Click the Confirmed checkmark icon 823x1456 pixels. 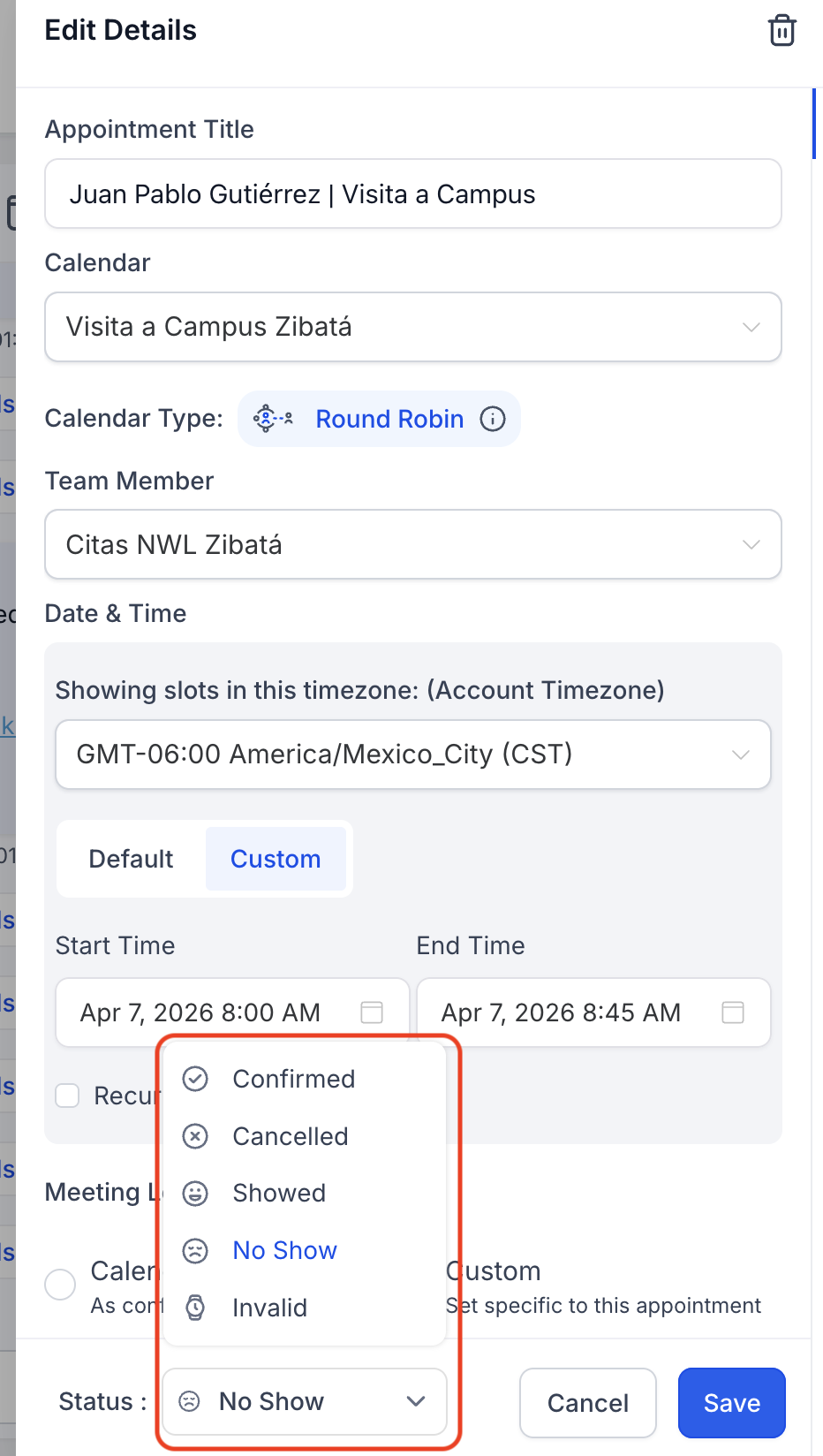[x=195, y=1079]
